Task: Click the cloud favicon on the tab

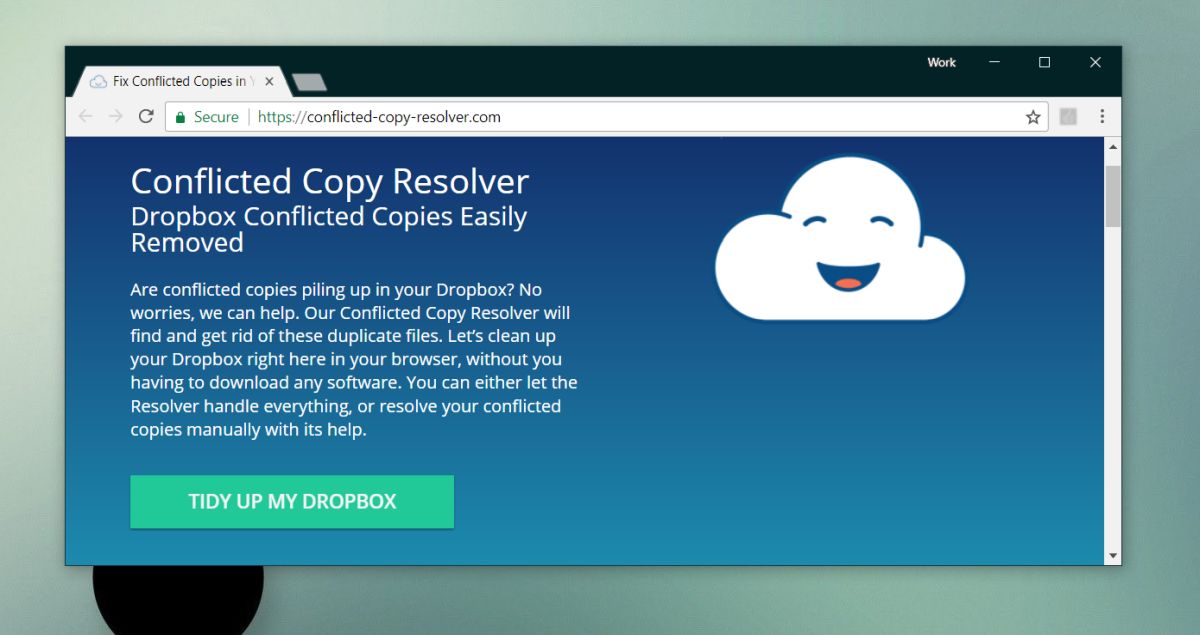Action: [98, 81]
